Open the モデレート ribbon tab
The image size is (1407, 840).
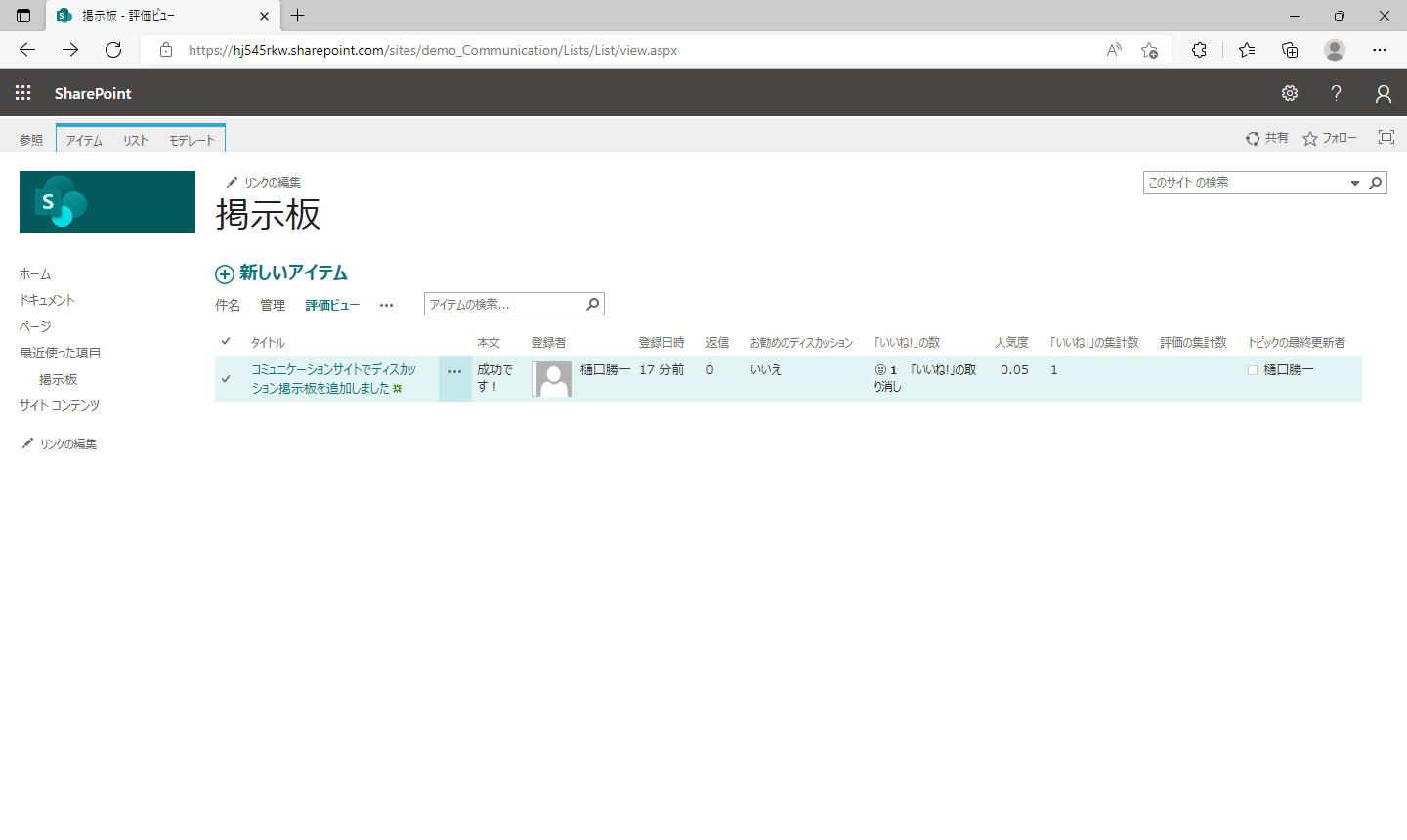(x=192, y=140)
